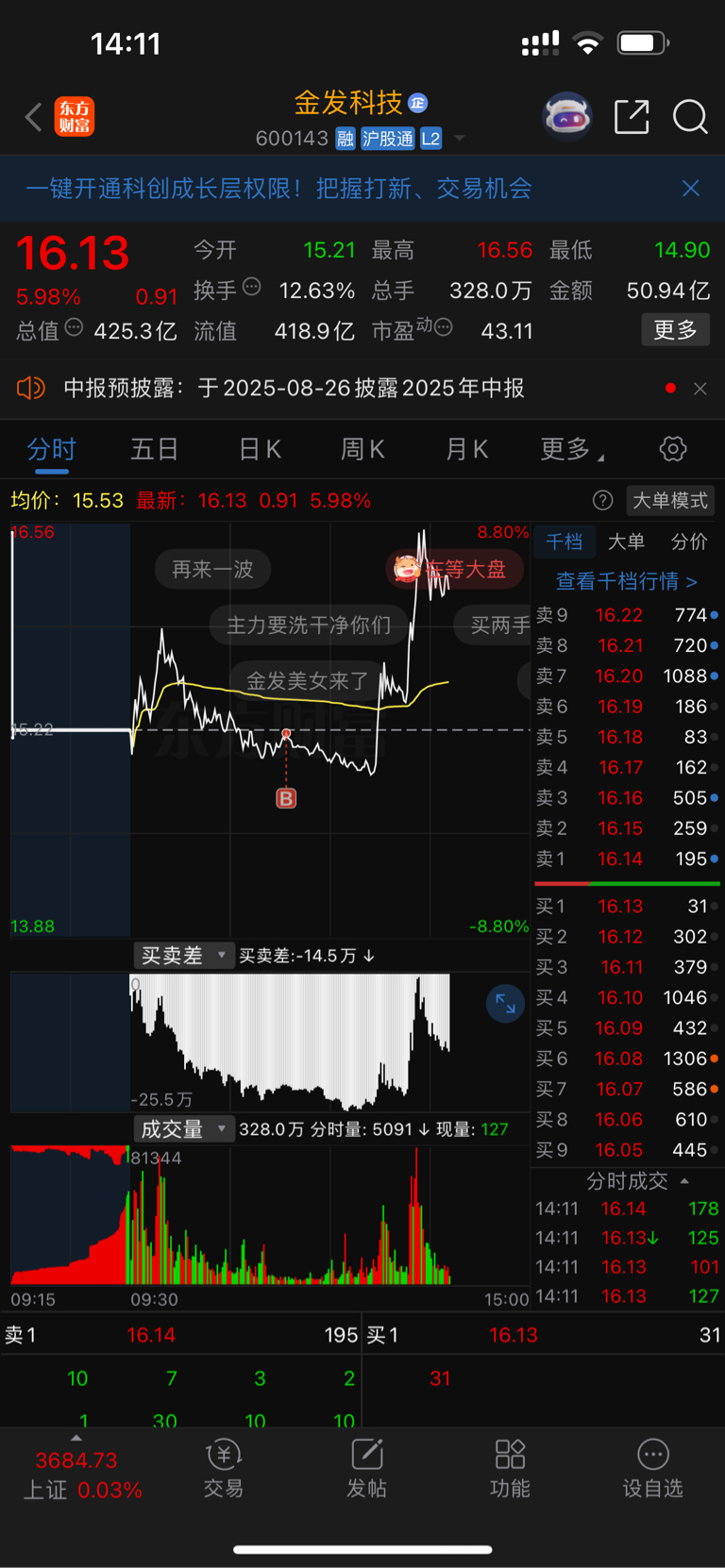Tap the L2 level badge
This screenshot has height=1568, width=725.
pyautogui.click(x=430, y=139)
